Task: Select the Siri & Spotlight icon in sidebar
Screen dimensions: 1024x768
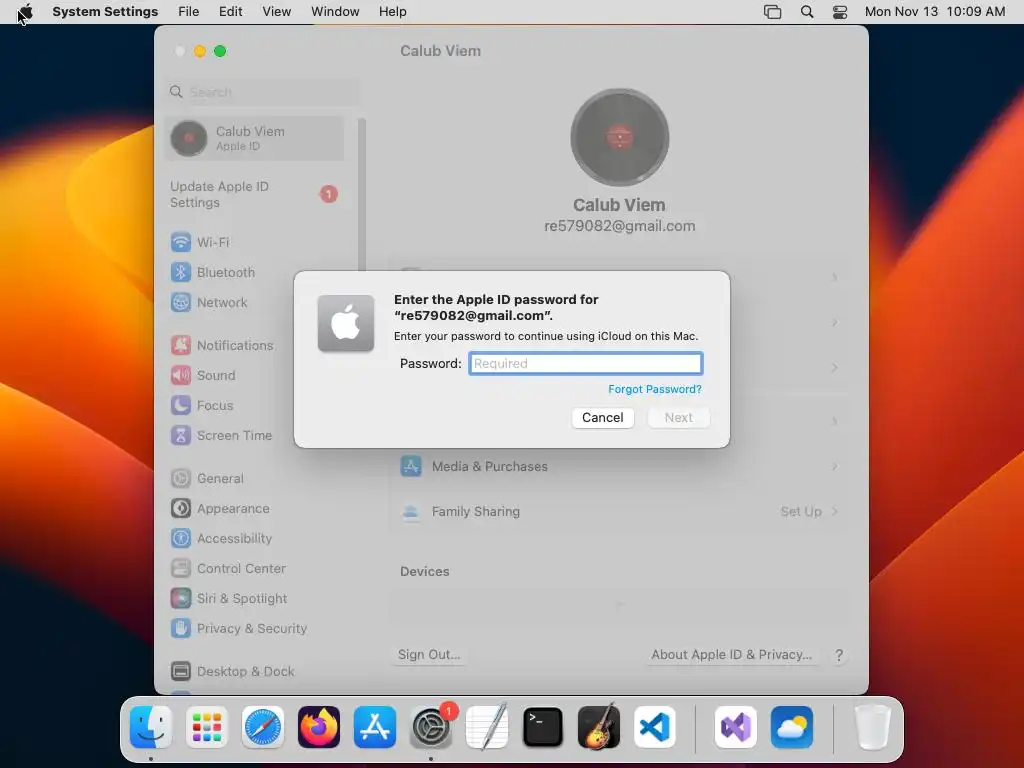Action: (x=181, y=598)
